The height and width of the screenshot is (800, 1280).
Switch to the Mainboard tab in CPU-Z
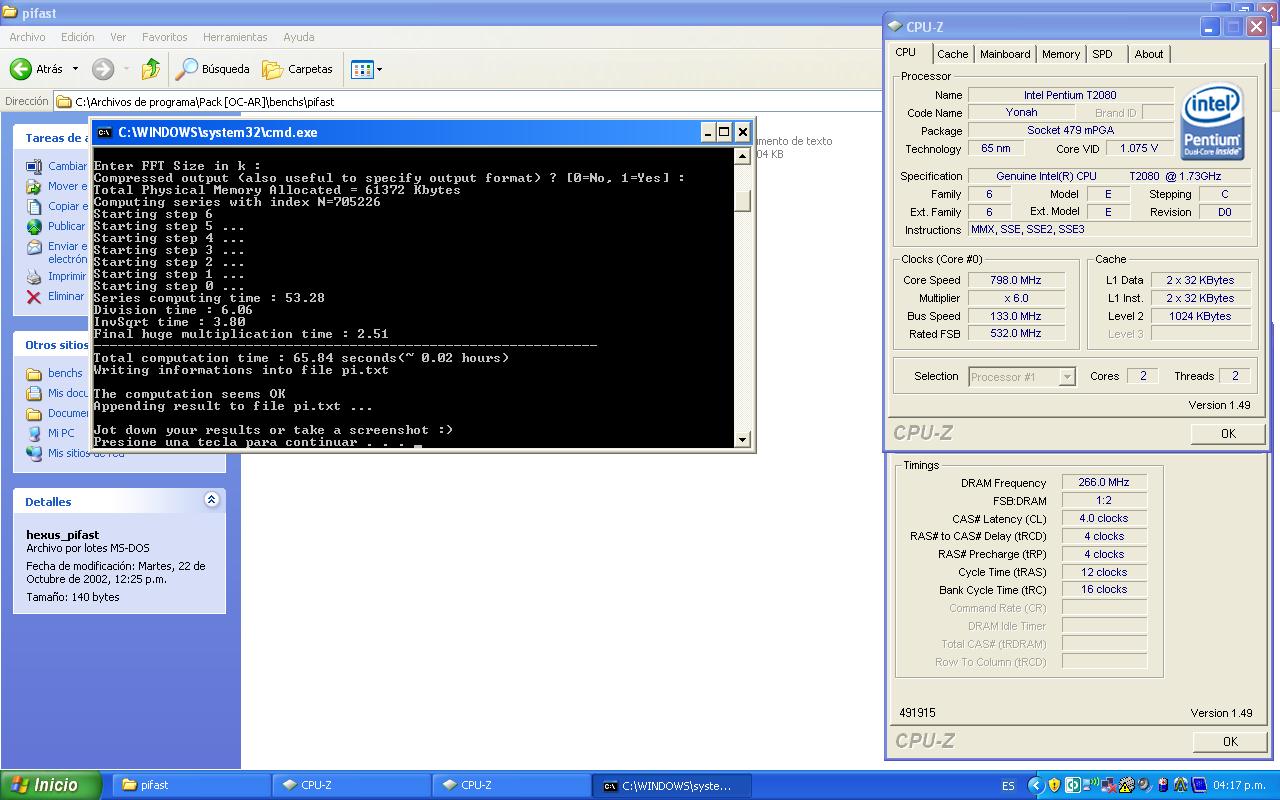point(1005,54)
